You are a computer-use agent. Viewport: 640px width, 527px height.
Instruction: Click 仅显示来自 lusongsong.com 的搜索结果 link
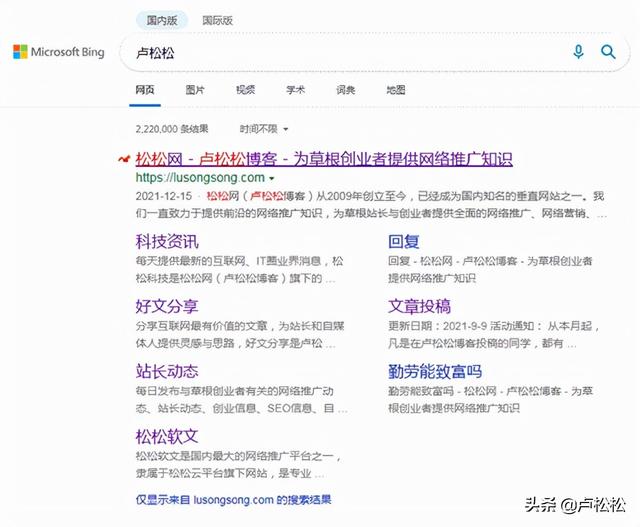pos(233,499)
